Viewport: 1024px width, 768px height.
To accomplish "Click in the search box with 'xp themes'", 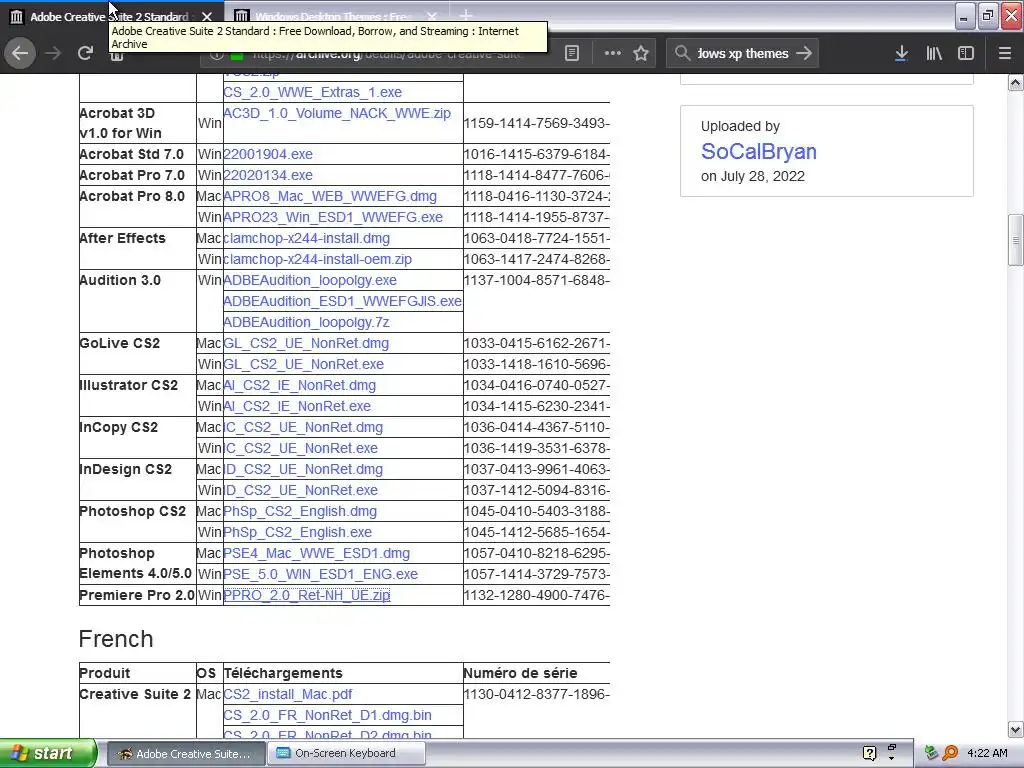I will tap(743, 54).
